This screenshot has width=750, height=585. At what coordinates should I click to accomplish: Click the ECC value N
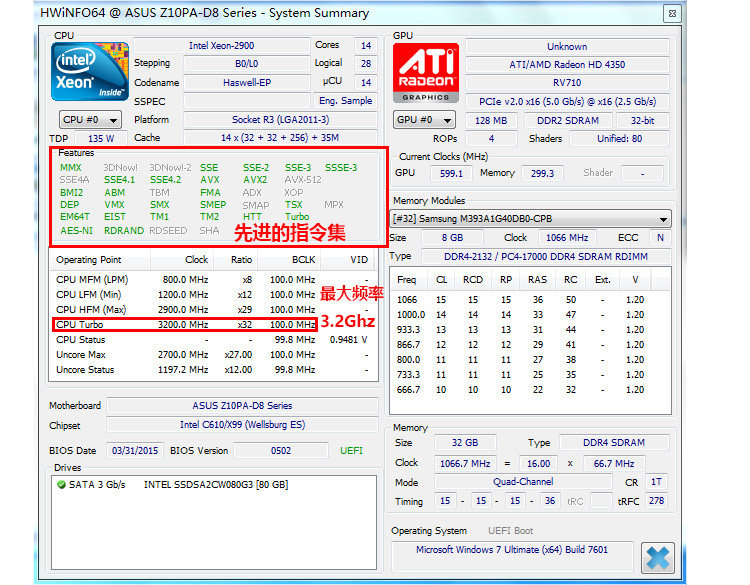tap(661, 238)
